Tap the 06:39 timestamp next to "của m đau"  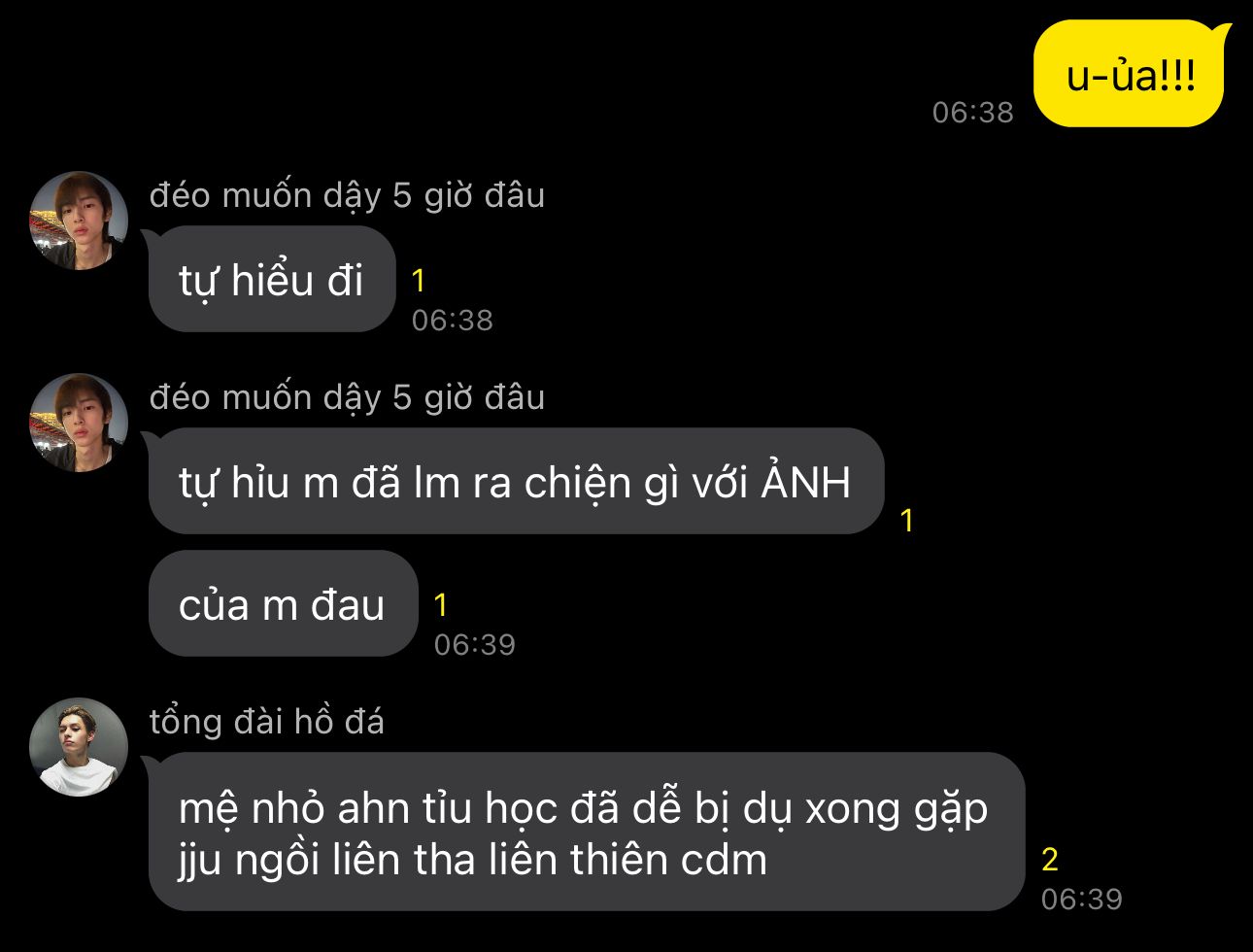(x=475, y=645)
